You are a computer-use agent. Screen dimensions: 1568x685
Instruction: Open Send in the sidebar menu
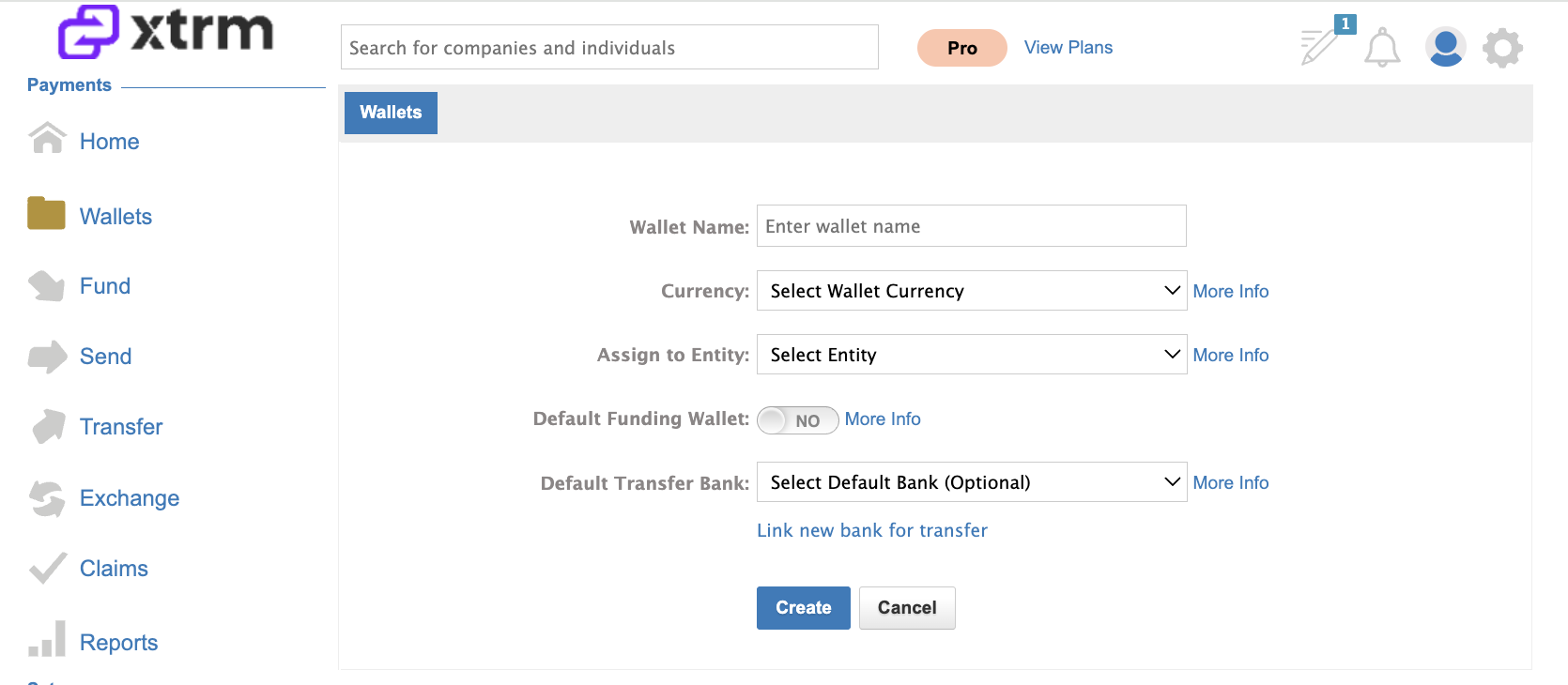[105, 357]
